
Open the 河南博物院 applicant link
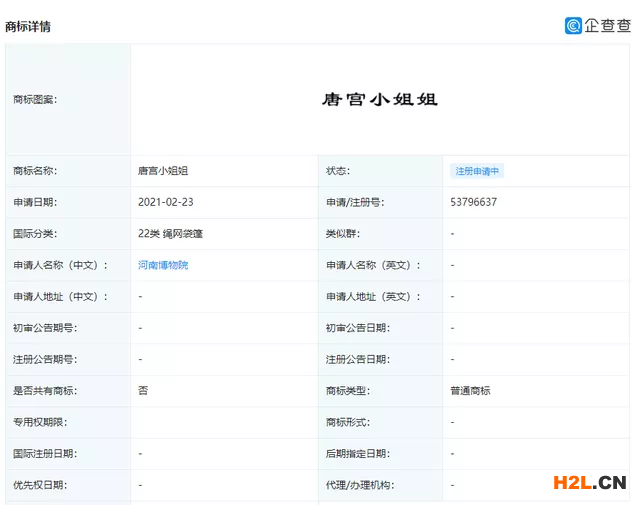(163, 265)
